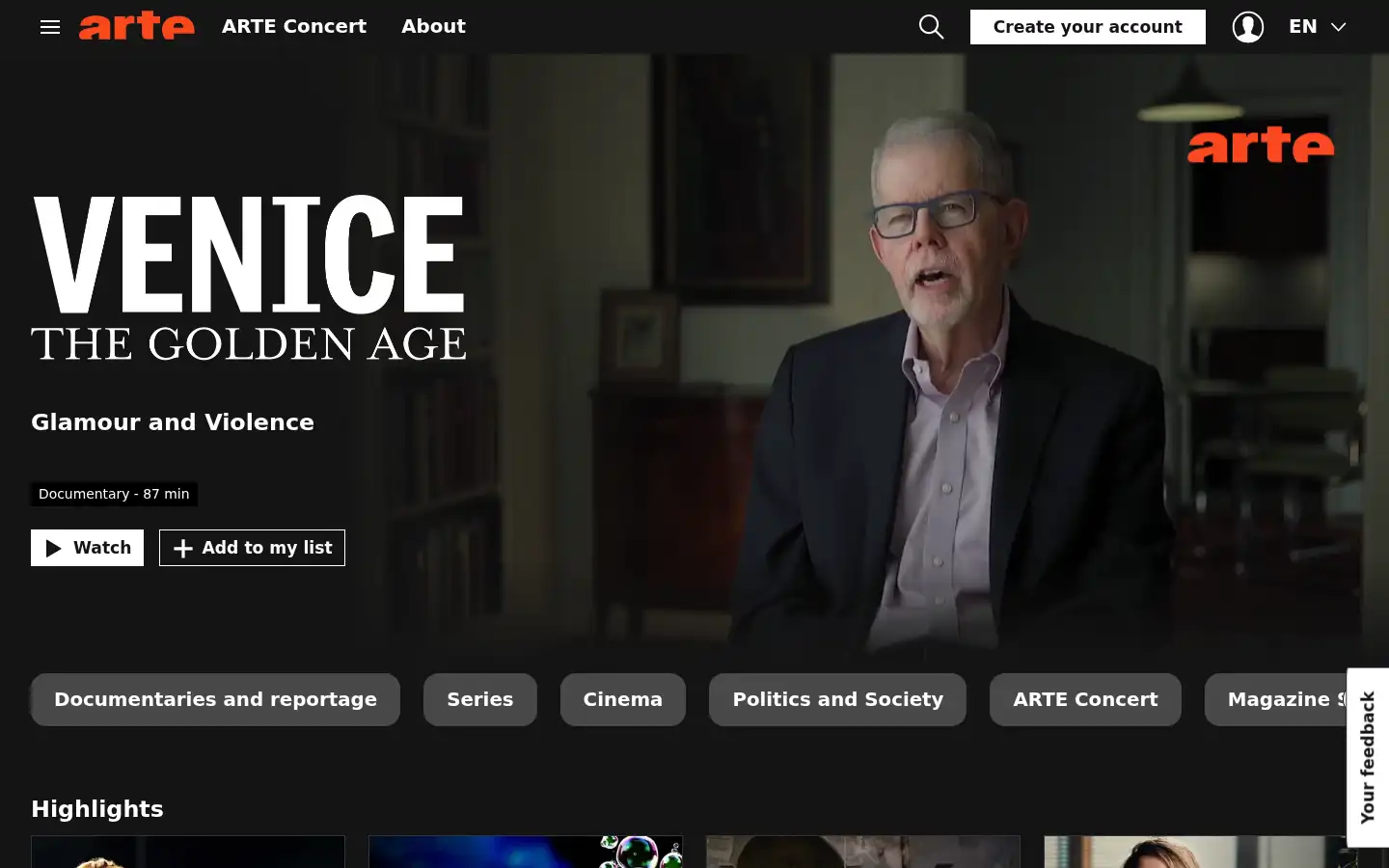Open the third Highlights thumbnail
The height and width of the screenshot is (868, 1389).
point(863,852)
